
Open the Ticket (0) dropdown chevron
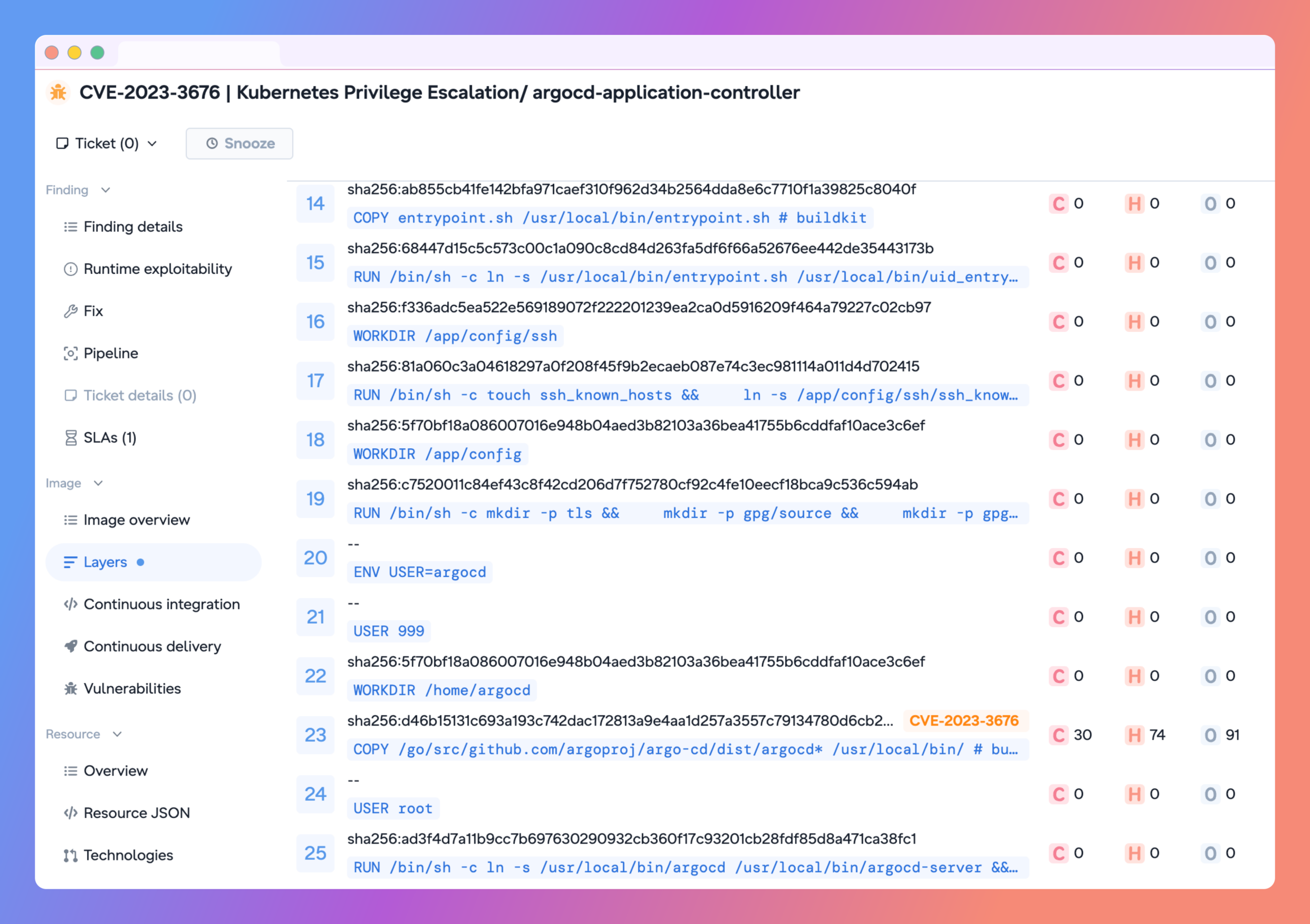[x=152, y=144]
